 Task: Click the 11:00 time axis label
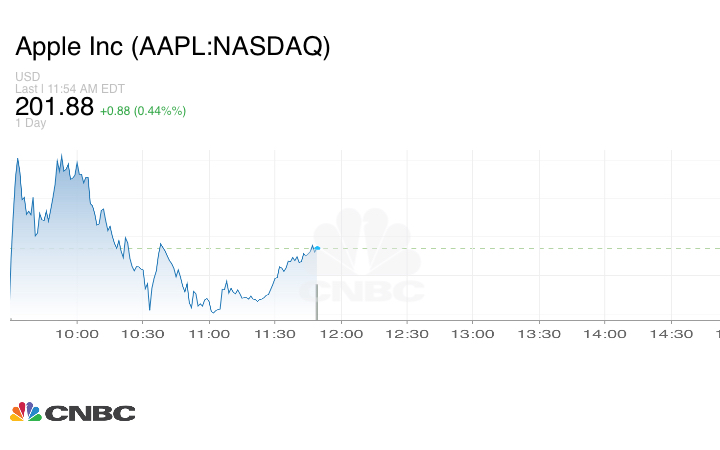[x=209, y=334]
